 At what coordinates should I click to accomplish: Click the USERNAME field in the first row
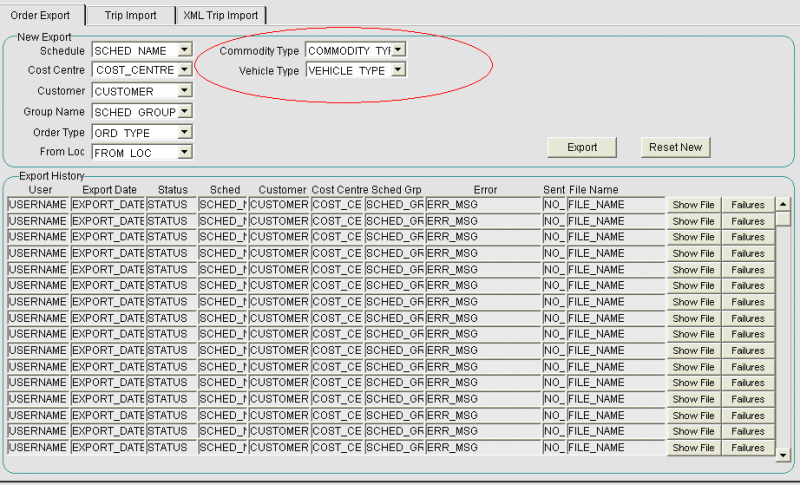point(38,205)
